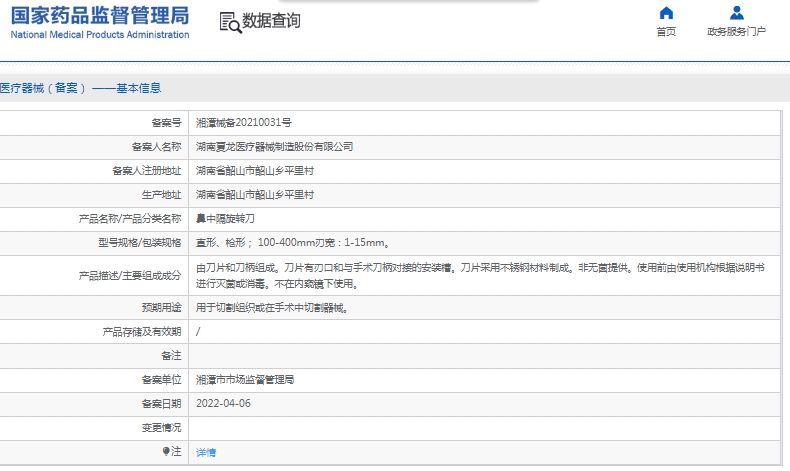Viewport: 790px width, 471px height.
Task: Click the 预期用途 row label
Action: [x=161, y=308]
